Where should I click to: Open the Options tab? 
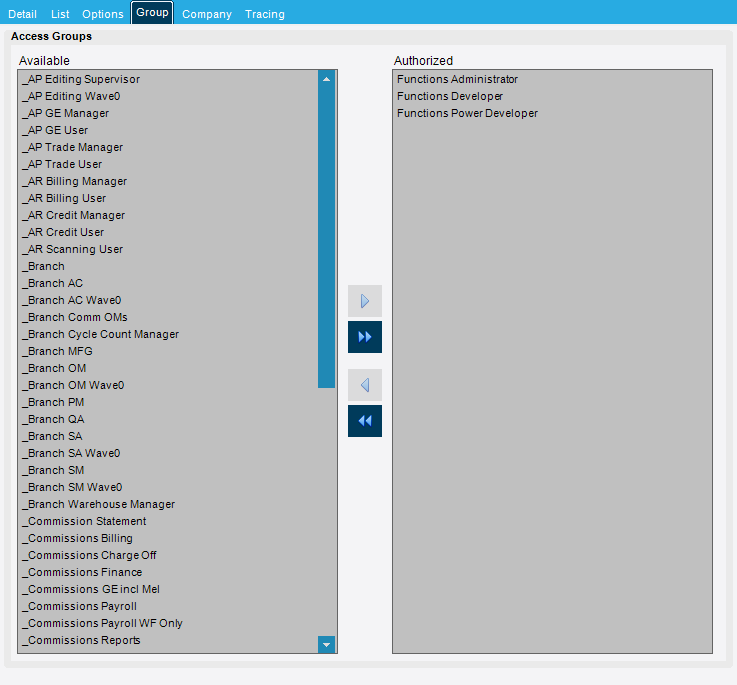[102, 14]
